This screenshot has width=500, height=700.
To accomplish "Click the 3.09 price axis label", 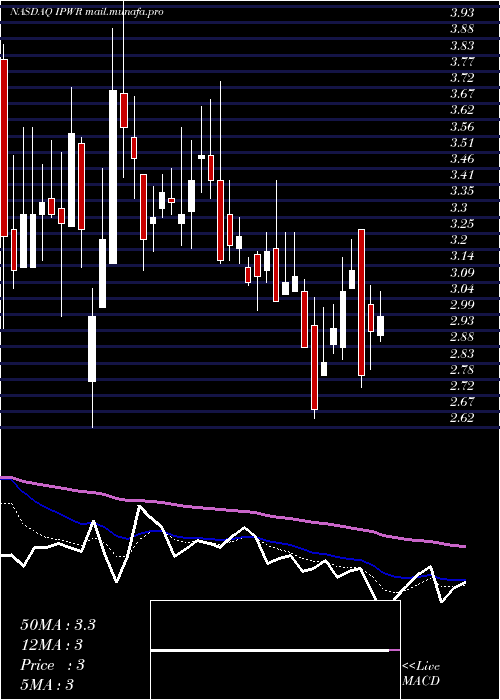I will click(x=462, y=272).
